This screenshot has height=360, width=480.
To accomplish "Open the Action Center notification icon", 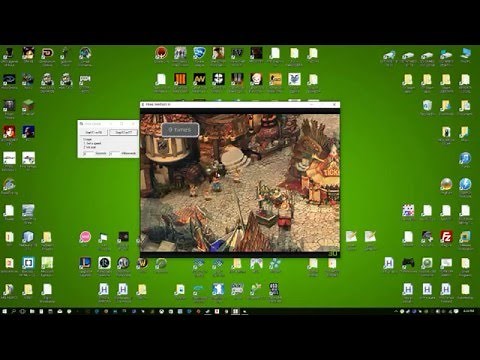I will [x=455, y=311].
